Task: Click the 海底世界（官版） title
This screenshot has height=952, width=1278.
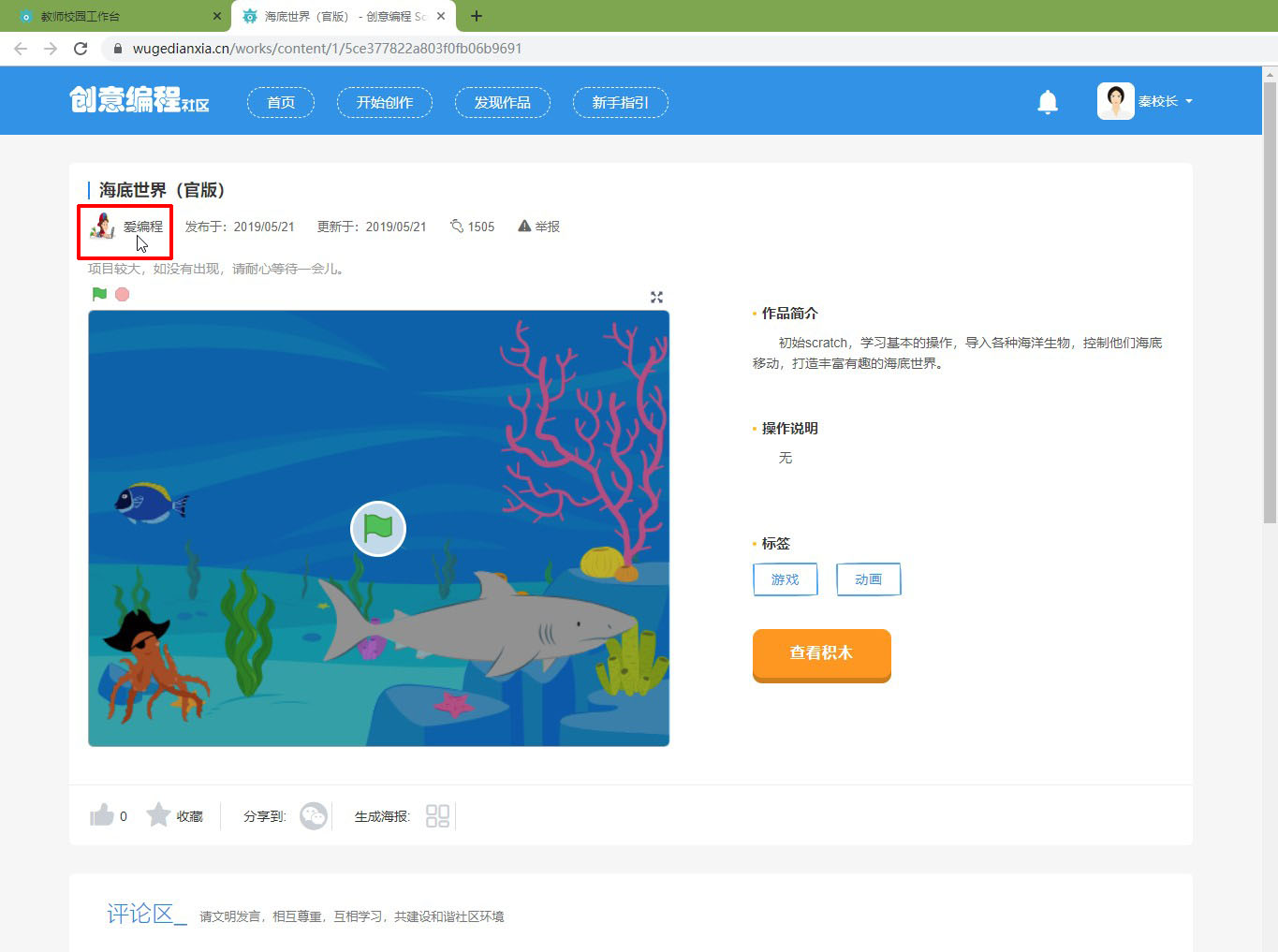Action: click(162, 190)
